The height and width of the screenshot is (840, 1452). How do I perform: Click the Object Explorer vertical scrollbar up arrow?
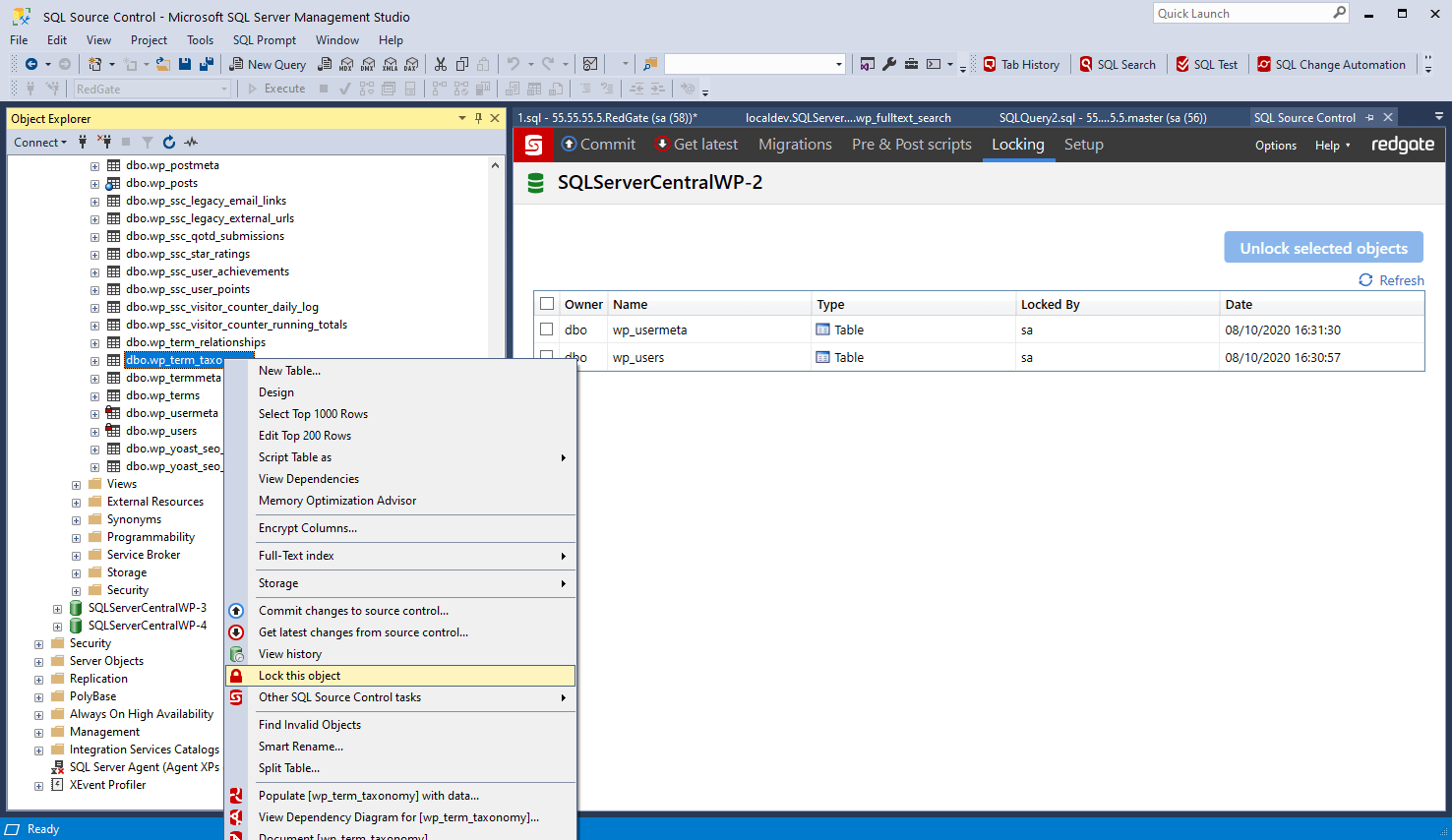495,165
